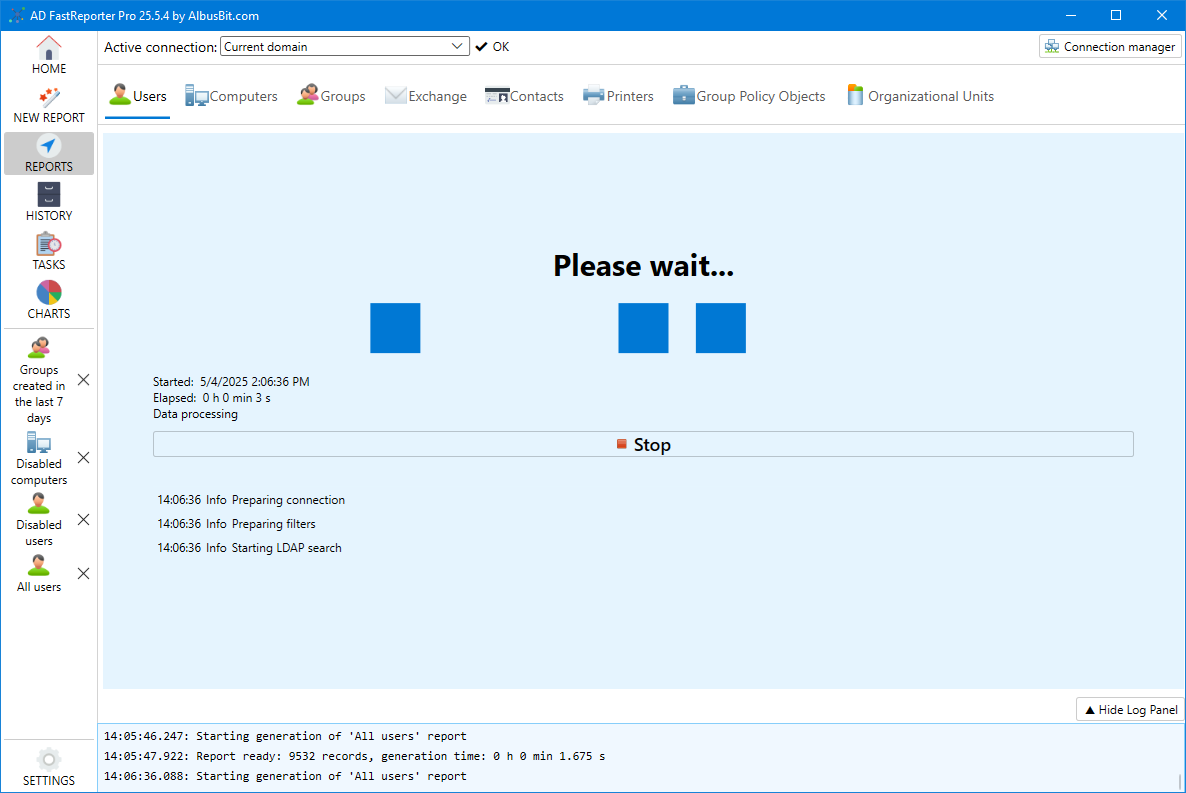Hide the Log Panel

[1130, 710]
